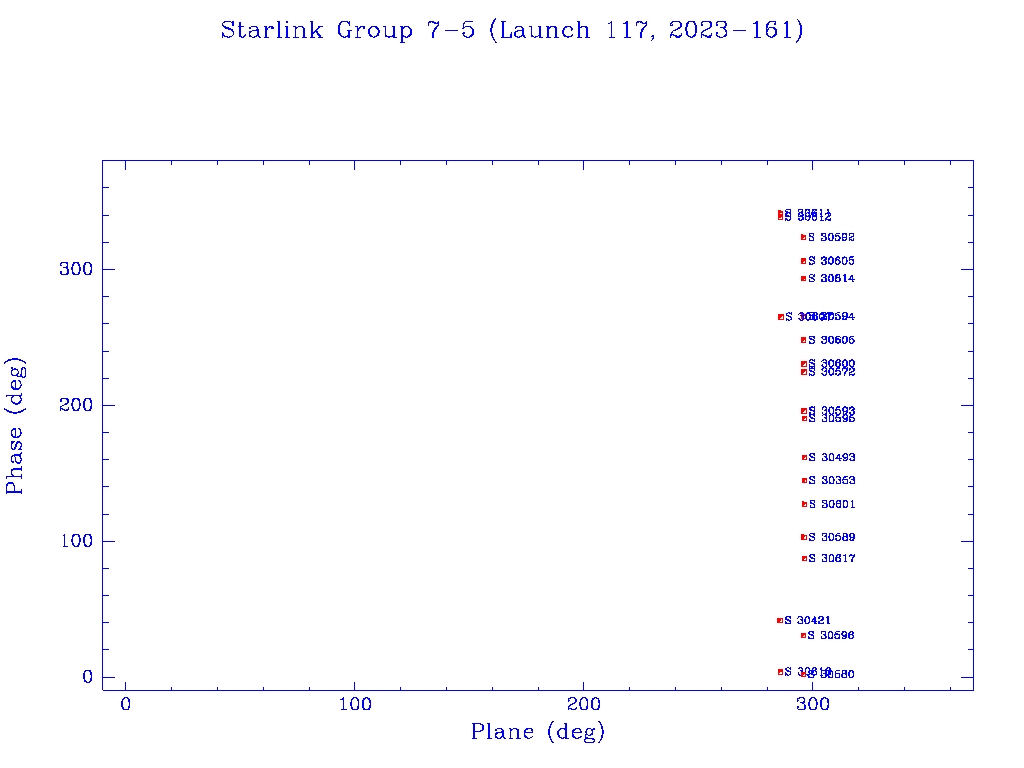Click the red marker for S 30592
The width and height of the screenshot is (1024, 768).
pyautogui.click(x=803, y=238)
